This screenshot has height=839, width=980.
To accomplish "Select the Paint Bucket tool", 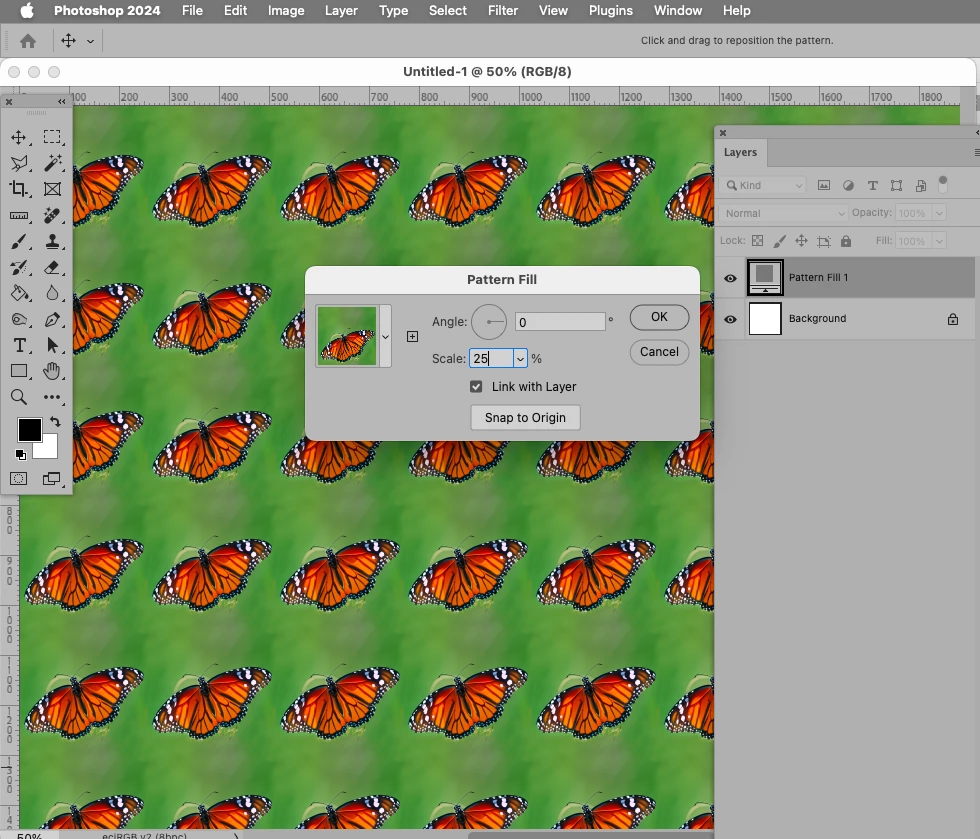I will point(19,293).
